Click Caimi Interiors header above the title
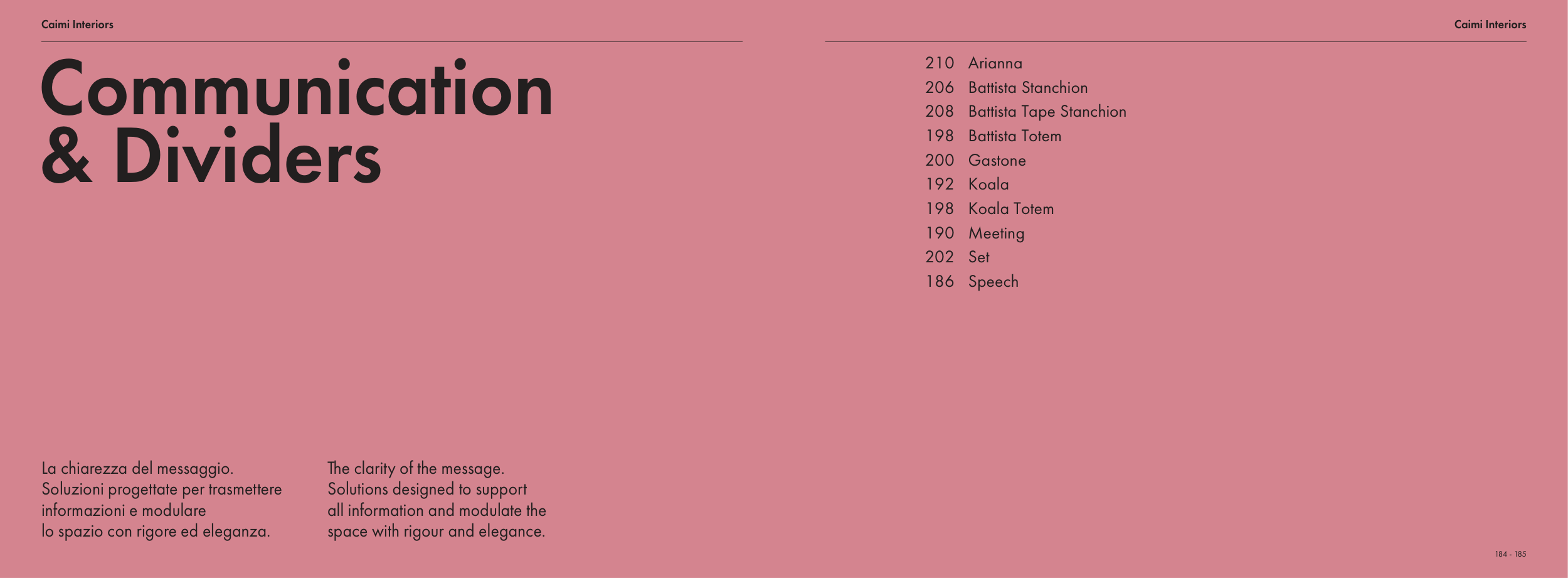Viewport: 1568px width, 578px height. pyautogui.click(x=77, y=24)
